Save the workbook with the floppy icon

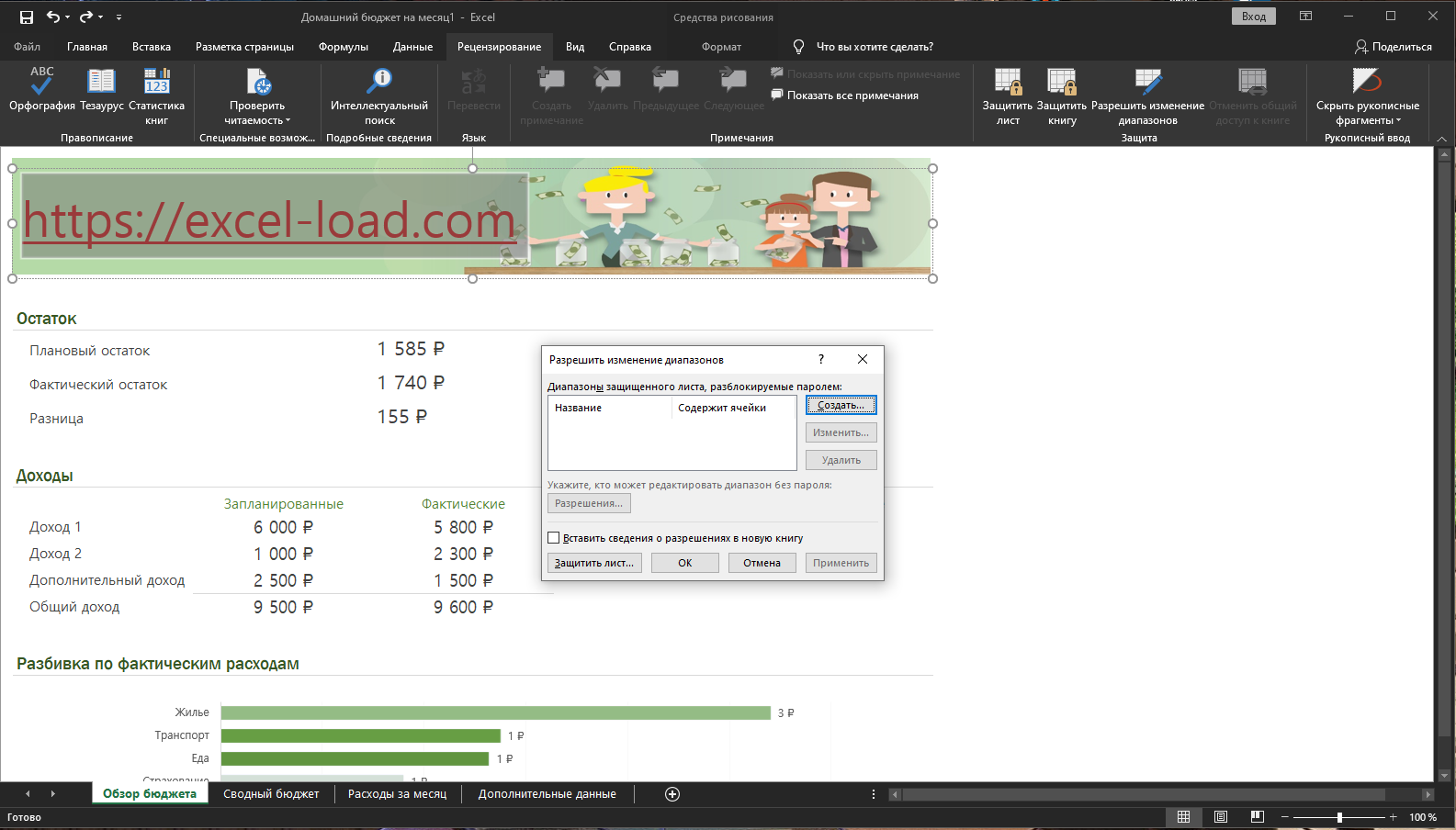coord(26,17)
